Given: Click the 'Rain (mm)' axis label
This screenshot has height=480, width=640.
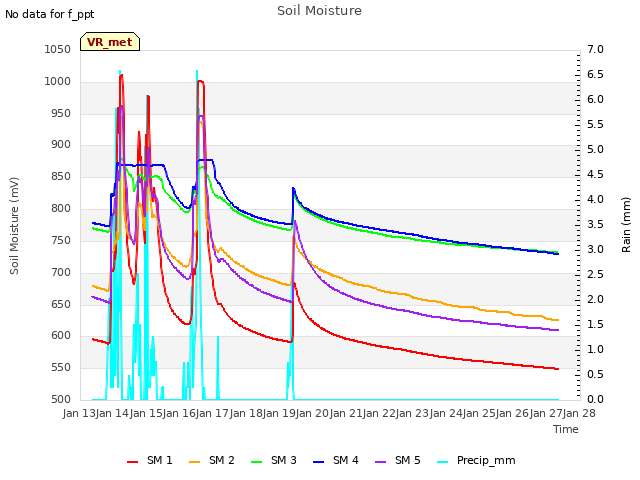Looking at the screenshot, I should point(626,225).
